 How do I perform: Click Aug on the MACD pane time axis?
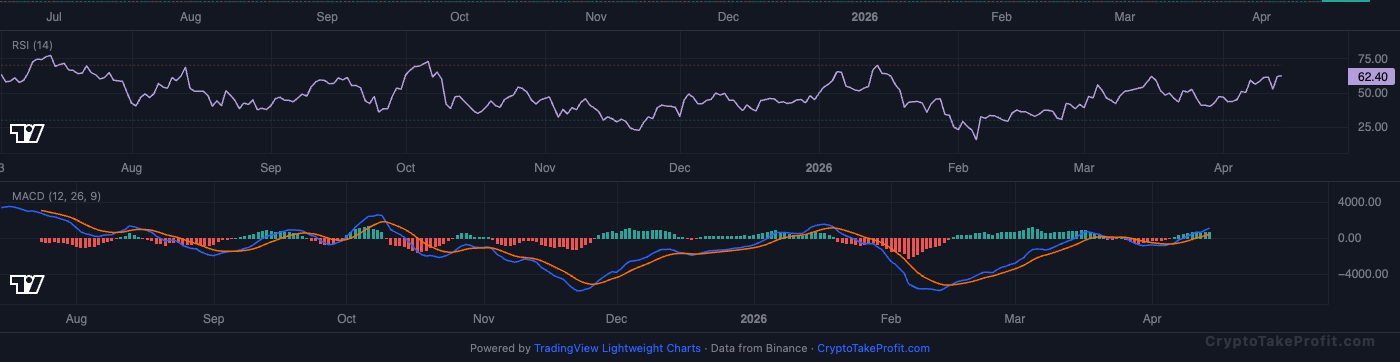click(76, 320)
